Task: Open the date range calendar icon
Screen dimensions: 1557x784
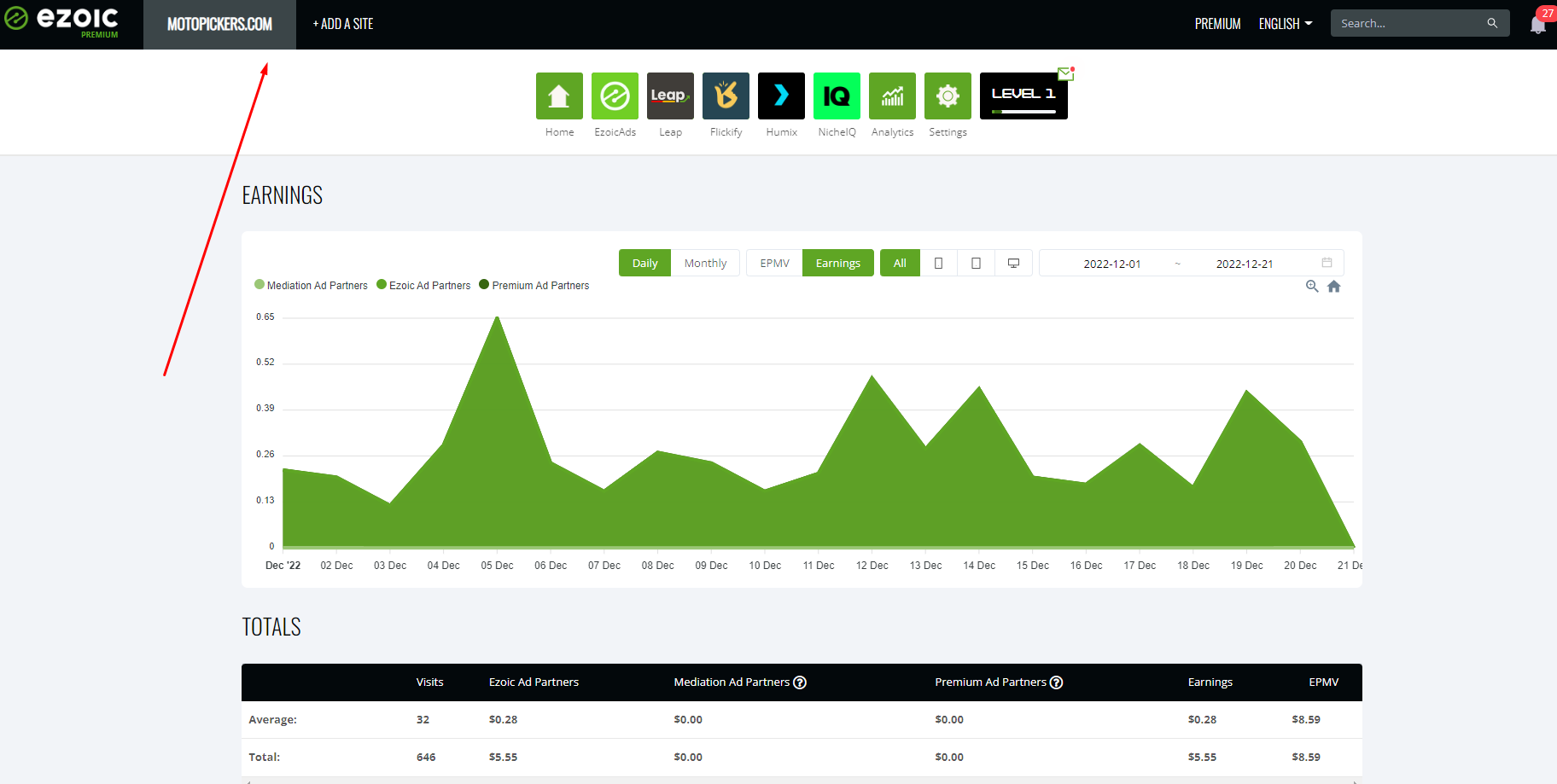Action: point(1327,263)
